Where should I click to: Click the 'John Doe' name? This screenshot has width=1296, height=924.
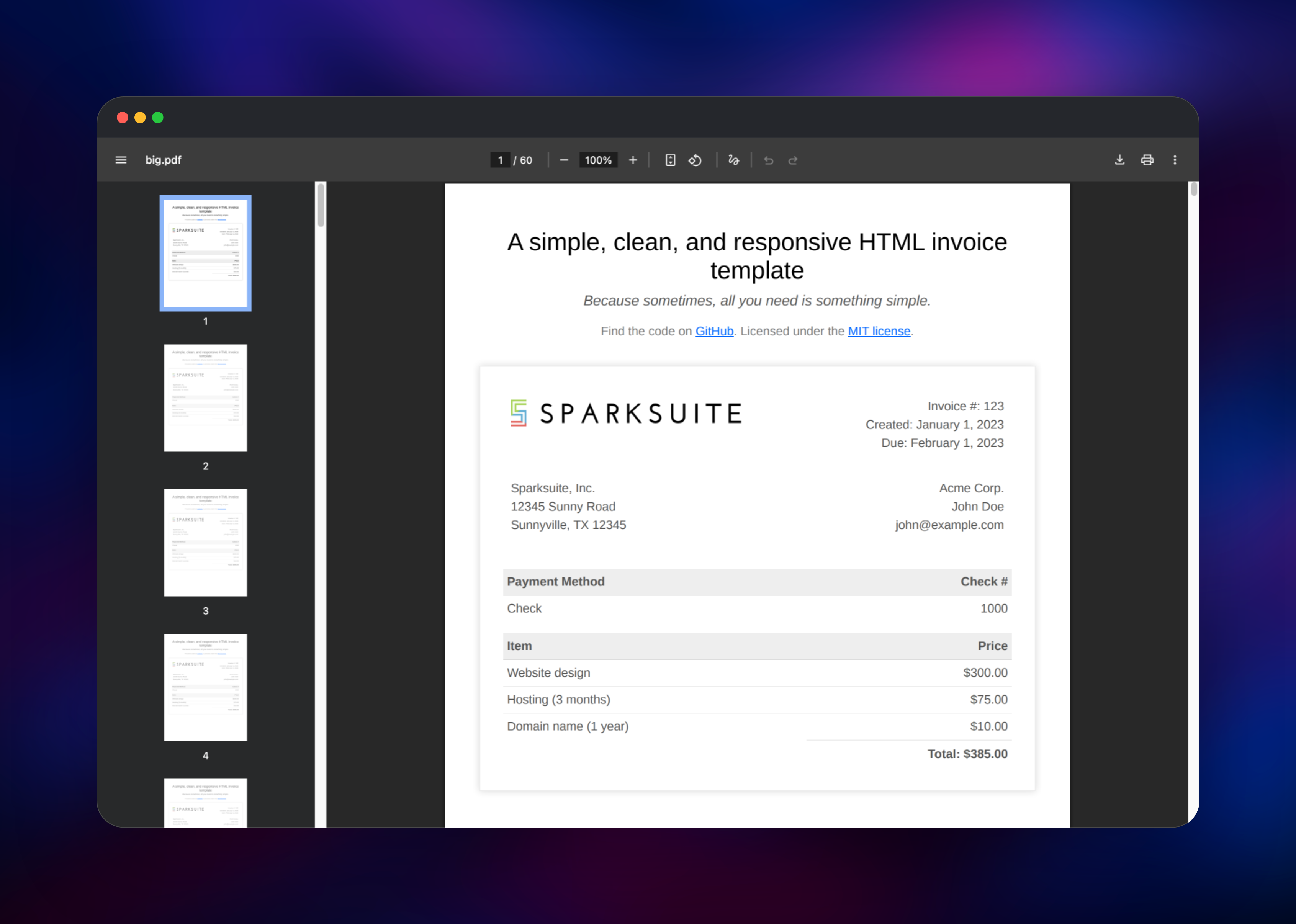[977, 506]
